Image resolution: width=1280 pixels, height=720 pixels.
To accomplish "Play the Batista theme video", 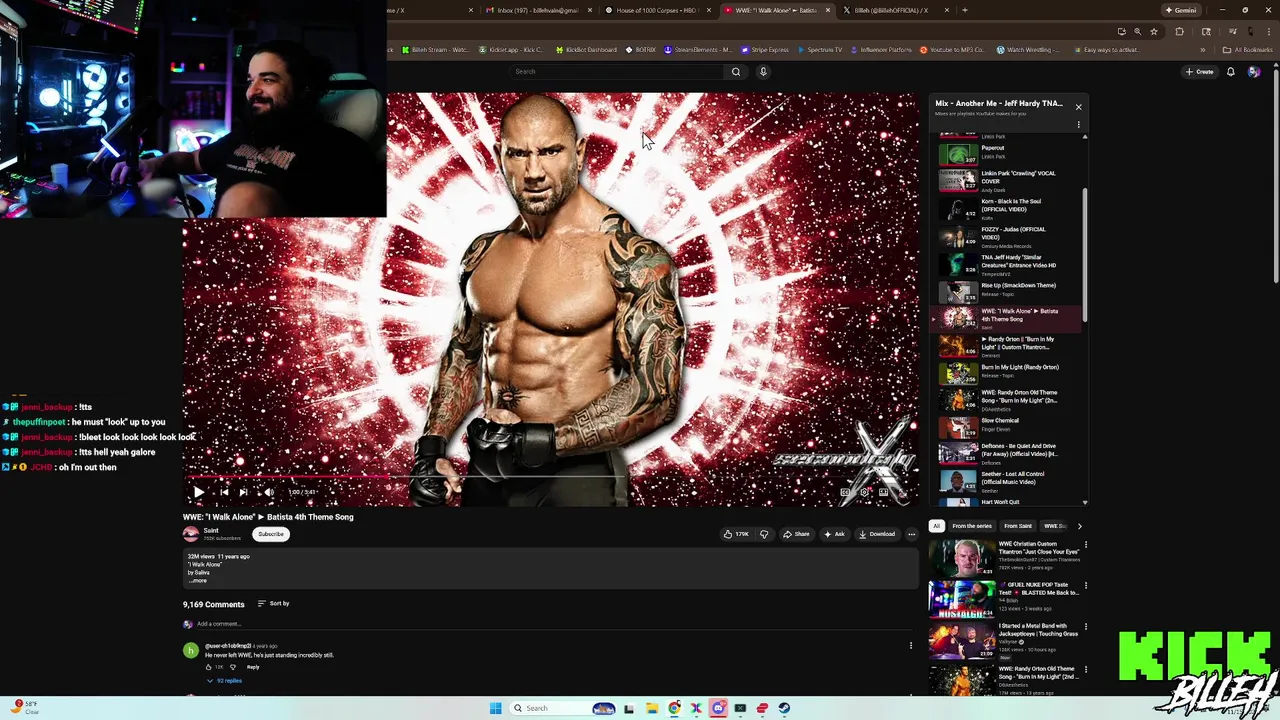I will (198, 492).
